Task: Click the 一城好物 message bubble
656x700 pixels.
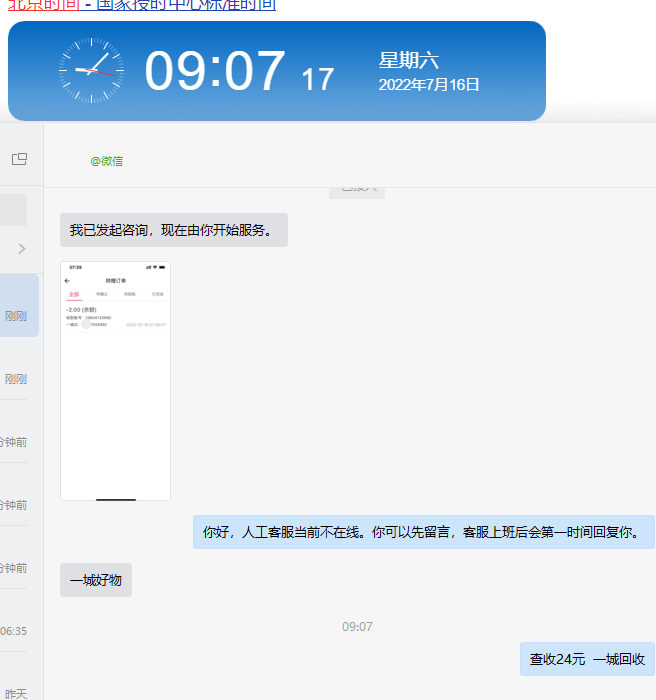Action: [x=96, y=580]
